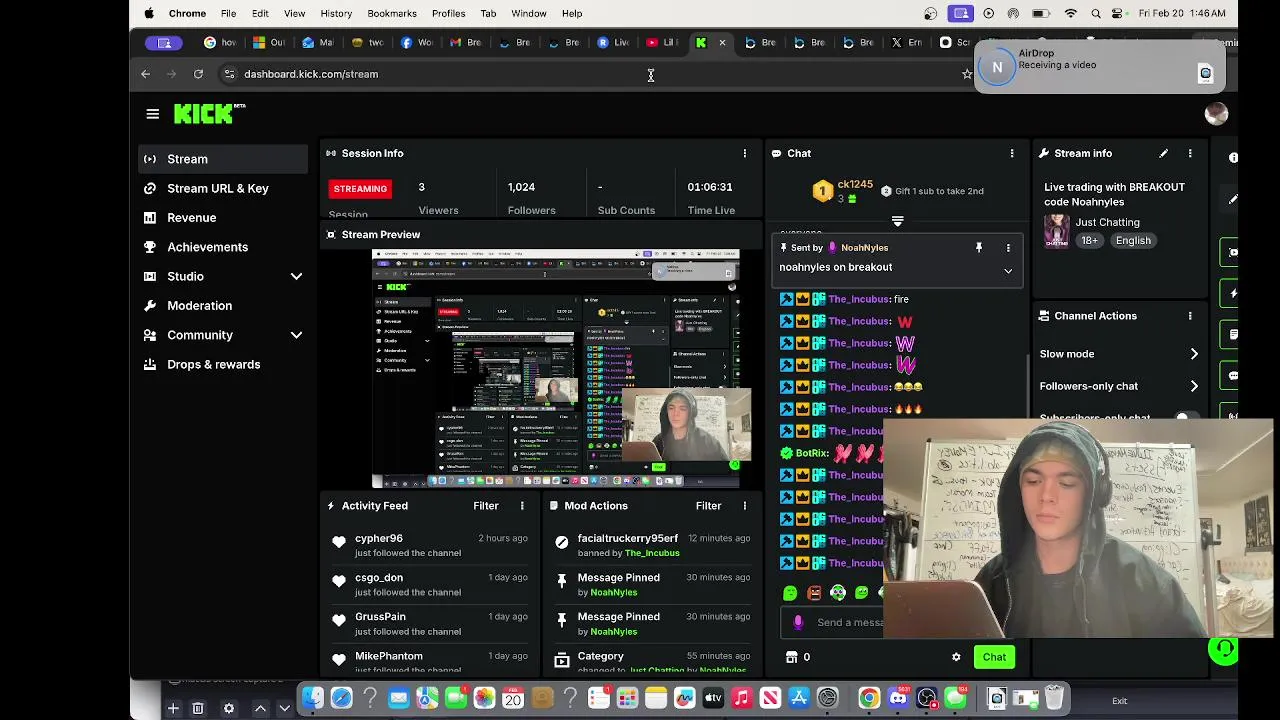Image resolution: width=1280 pixels, height=720 pixels.
Task: Go to Stream URL & Key
Action: tap(223, 188)
